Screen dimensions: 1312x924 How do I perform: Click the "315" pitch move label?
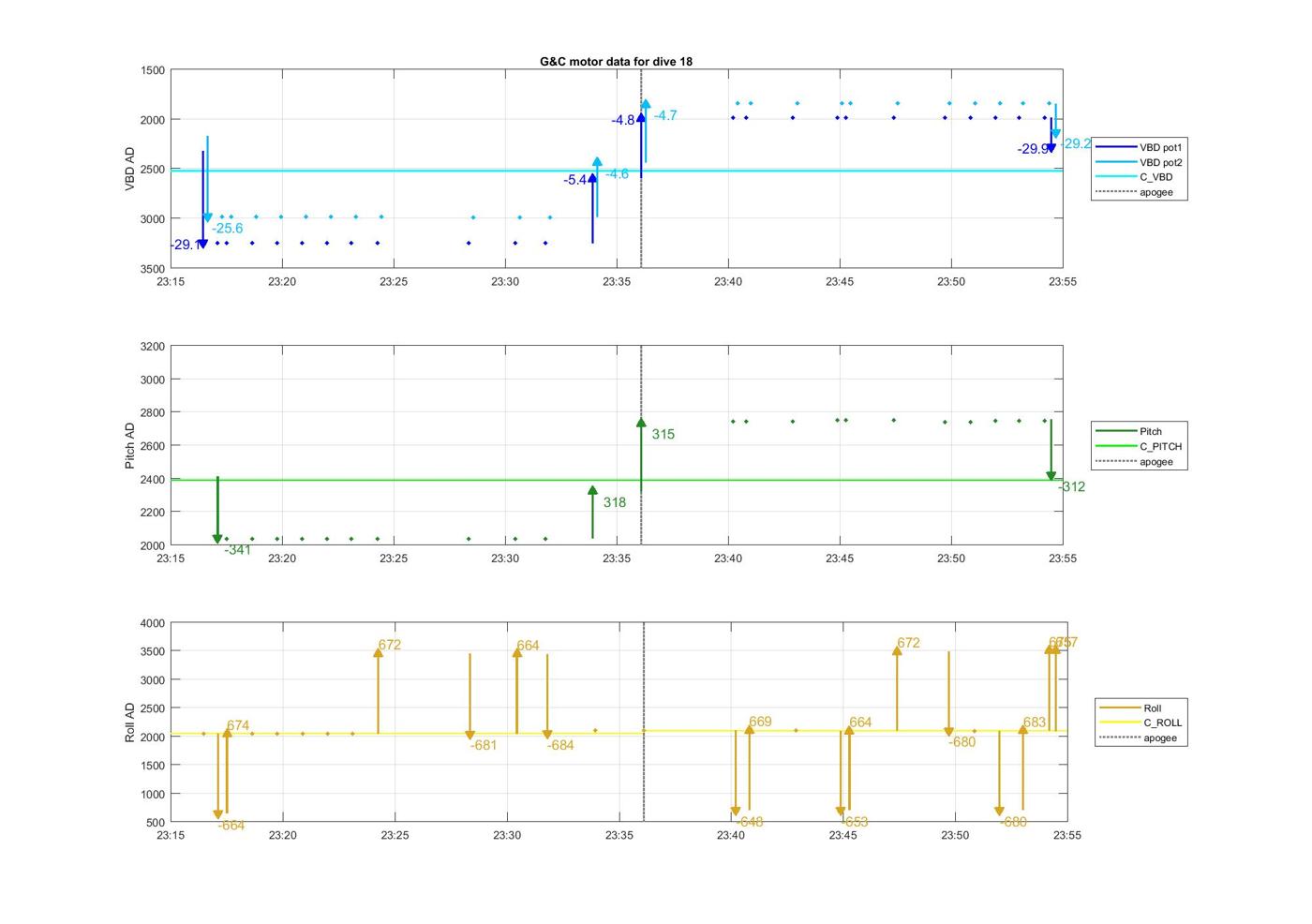click(663, 434)
